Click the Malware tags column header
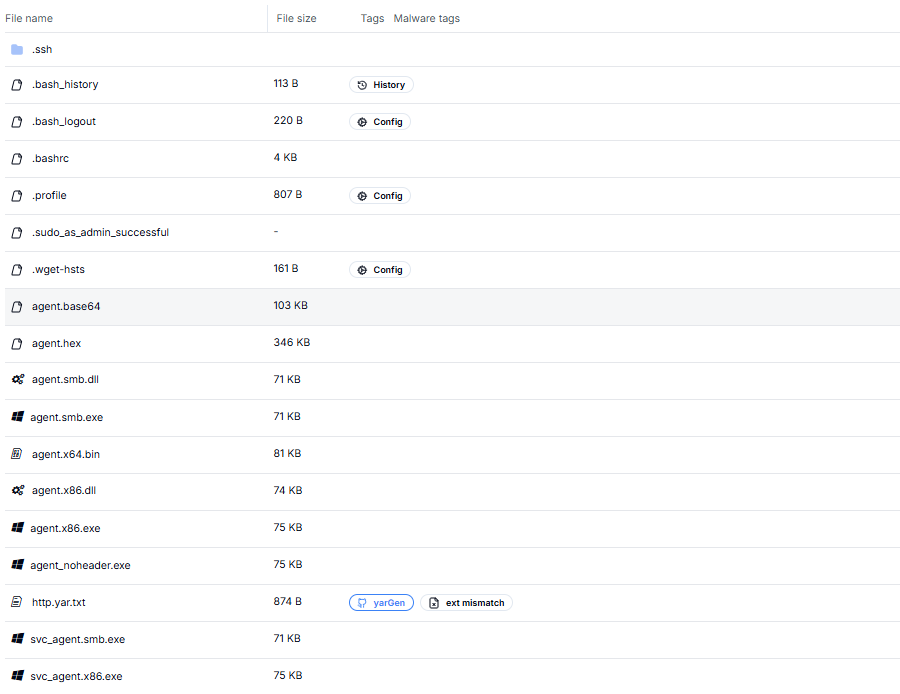This screenshot has height=694, width=900. coord(426,18)
